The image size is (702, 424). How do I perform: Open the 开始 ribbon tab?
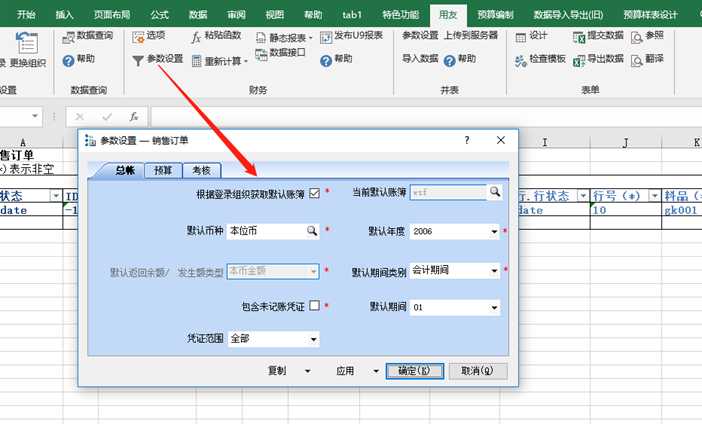click(26, 15)
